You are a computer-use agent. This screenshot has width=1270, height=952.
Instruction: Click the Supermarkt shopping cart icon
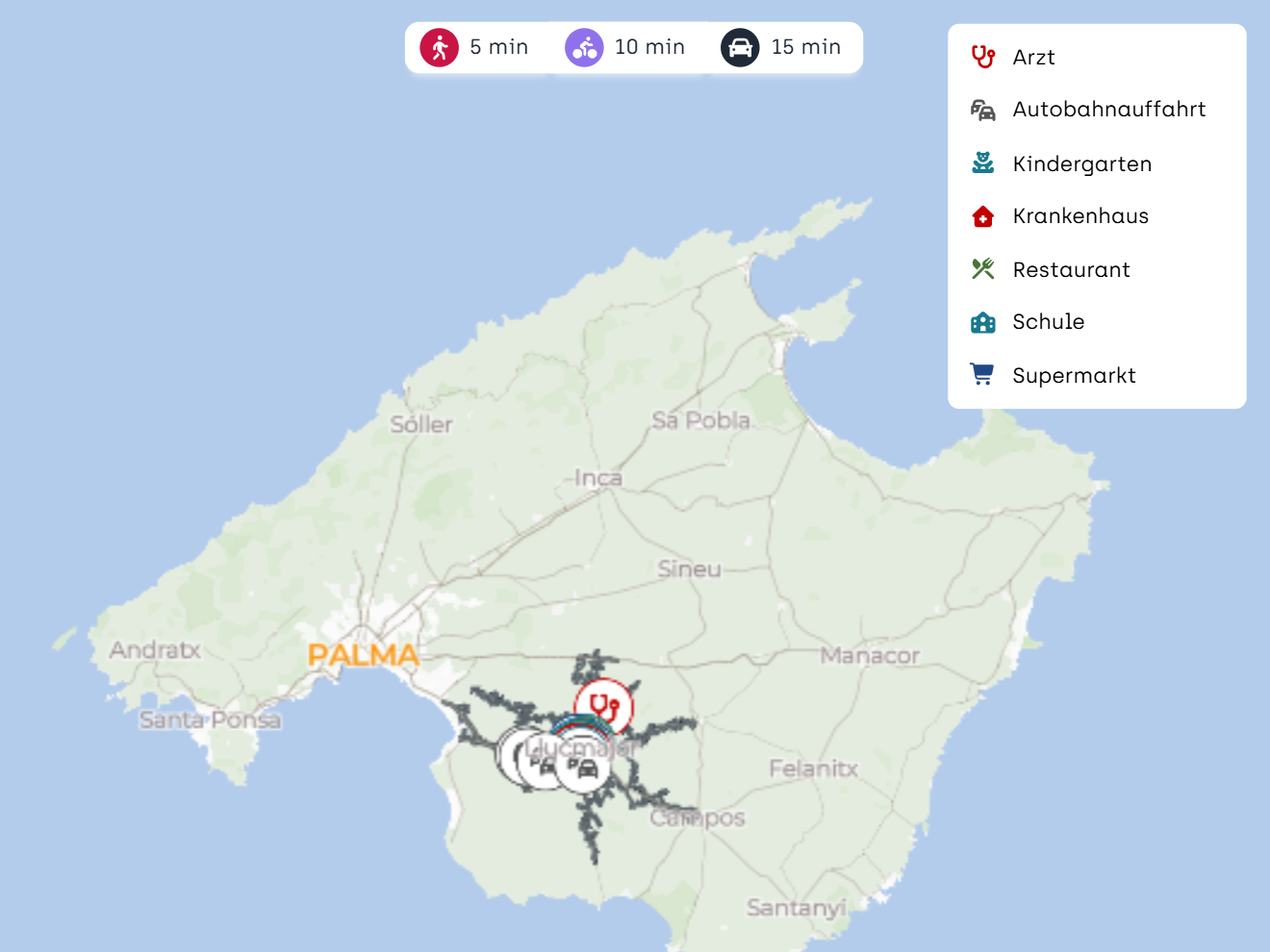(982, 375)
